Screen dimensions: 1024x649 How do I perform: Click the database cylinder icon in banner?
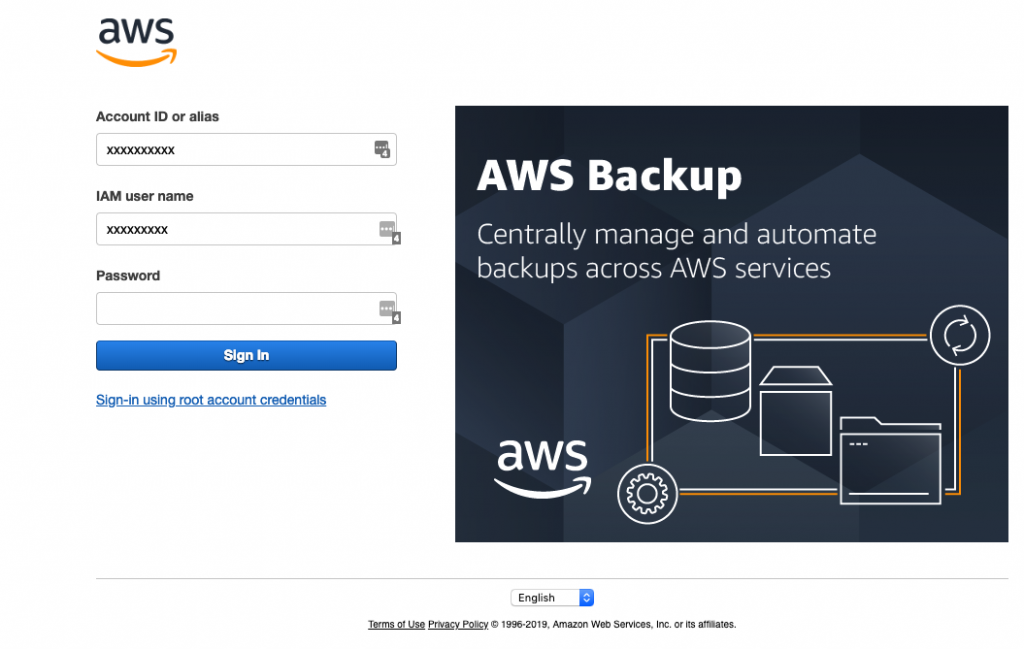(710, 371)
